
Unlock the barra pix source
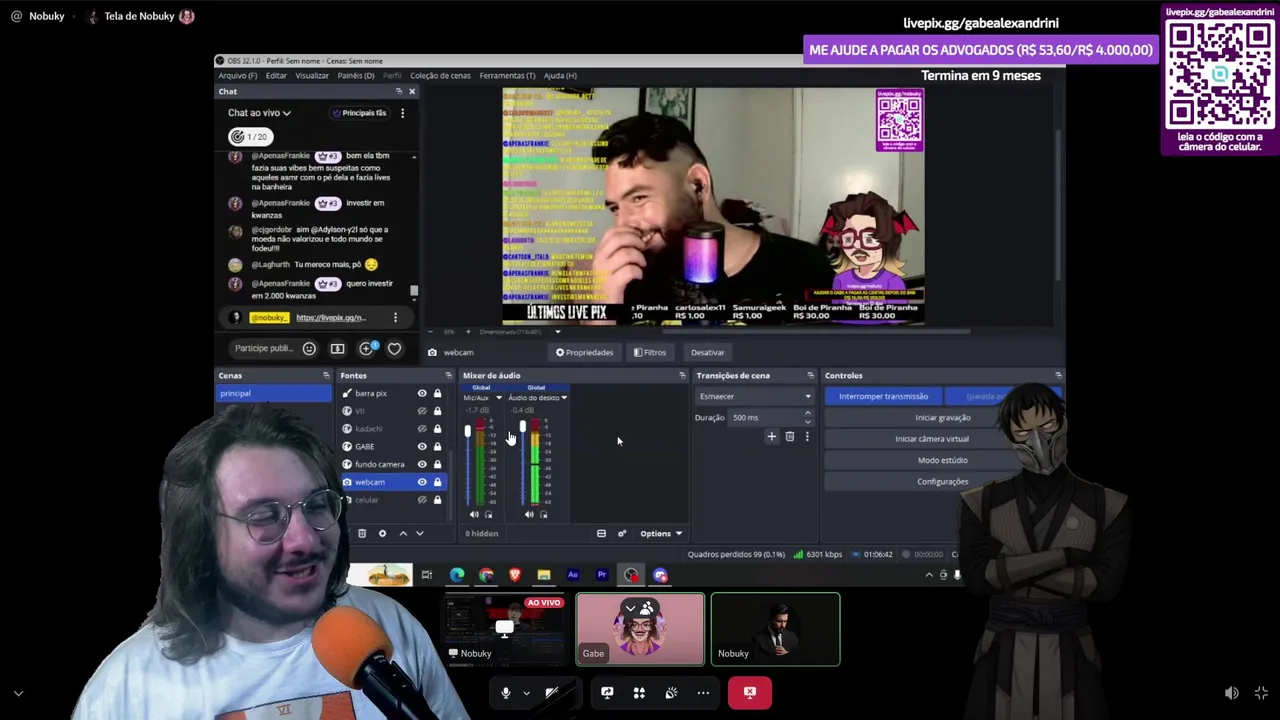click(437, 393)
